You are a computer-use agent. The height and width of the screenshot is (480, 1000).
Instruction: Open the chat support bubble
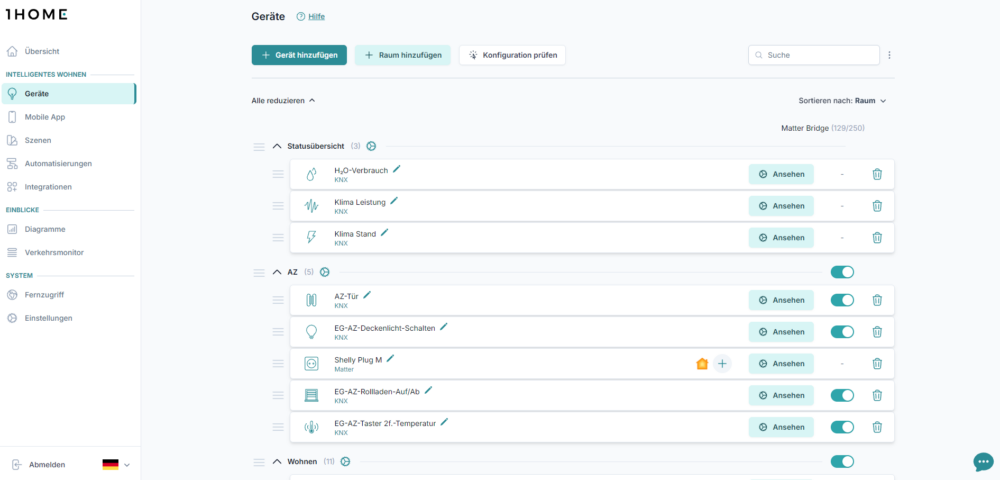coord(983,462)
